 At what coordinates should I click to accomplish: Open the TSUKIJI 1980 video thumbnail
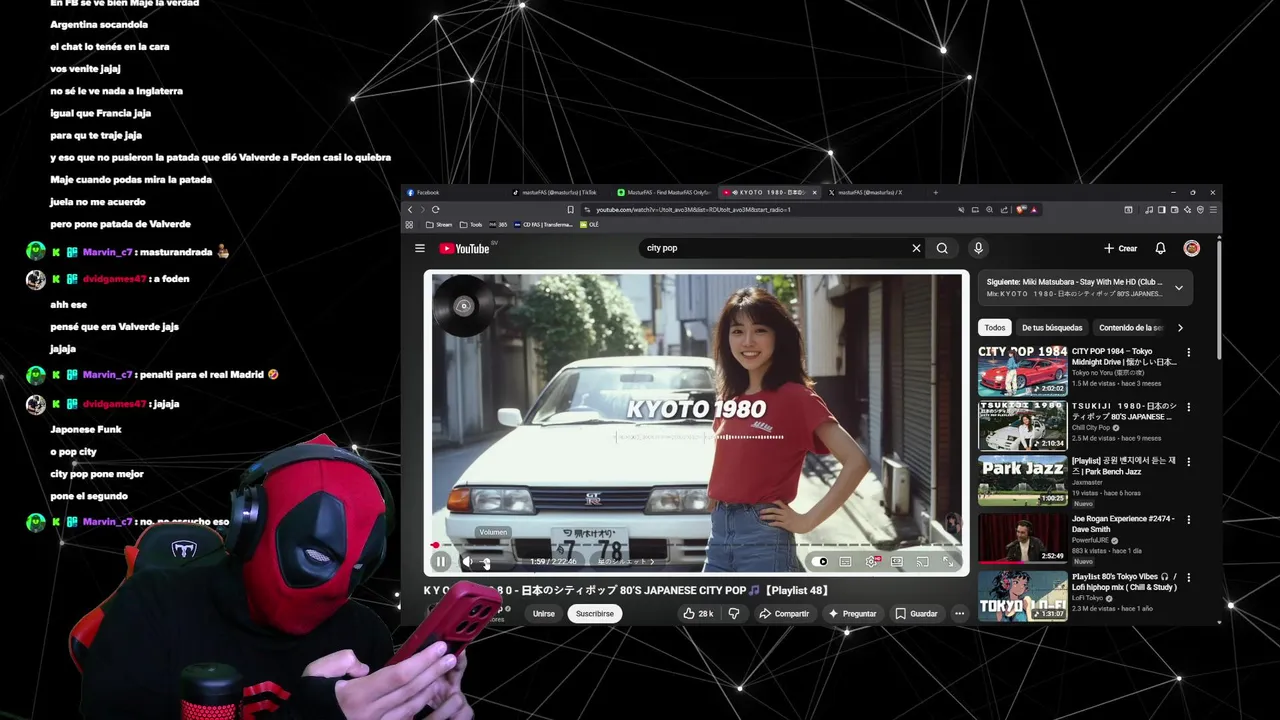tap(1022, 425)
